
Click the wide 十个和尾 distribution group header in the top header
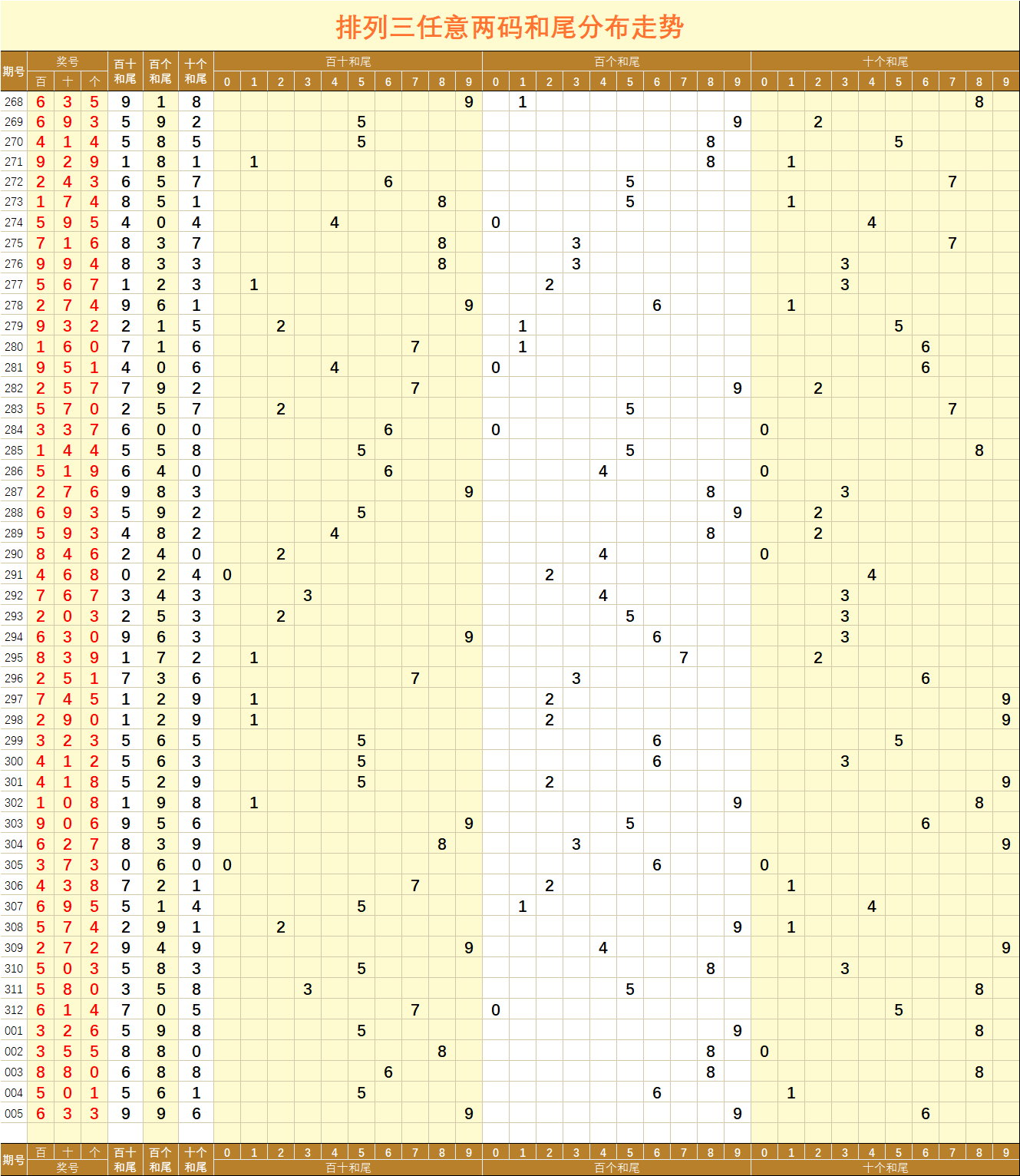(x=885, y=61)
